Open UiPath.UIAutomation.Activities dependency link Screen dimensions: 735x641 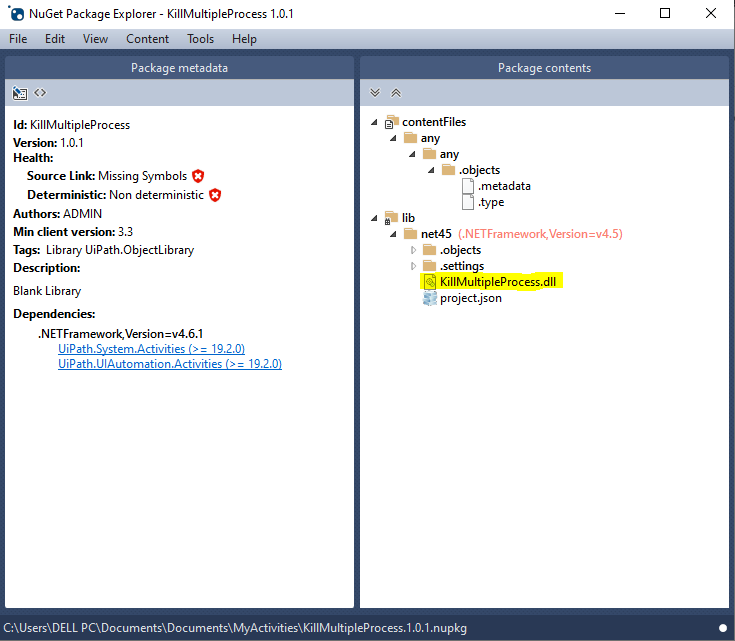click(170, 364)
